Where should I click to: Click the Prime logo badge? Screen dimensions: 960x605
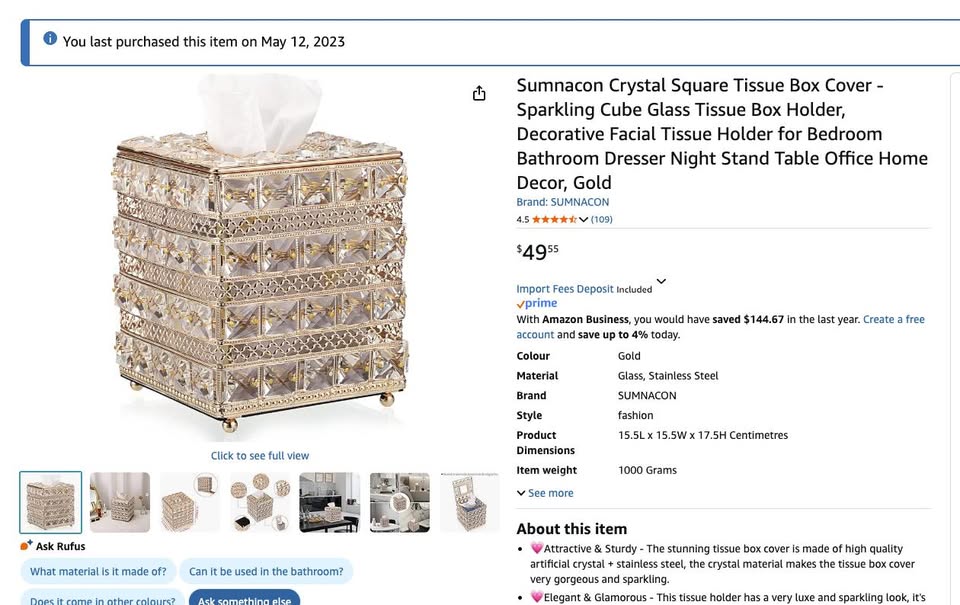point(537,304)
